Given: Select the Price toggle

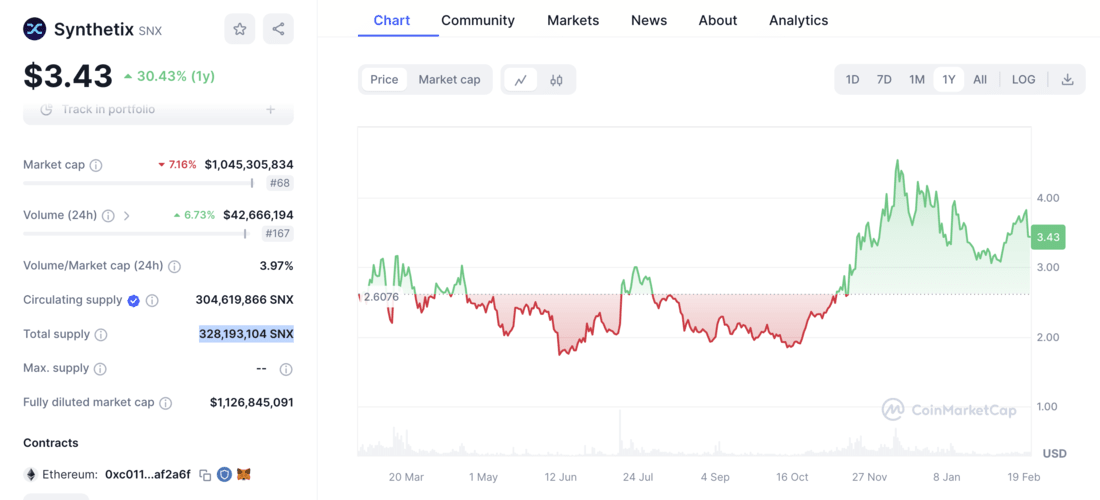Looking at the screenshot, I should point(384,80).
